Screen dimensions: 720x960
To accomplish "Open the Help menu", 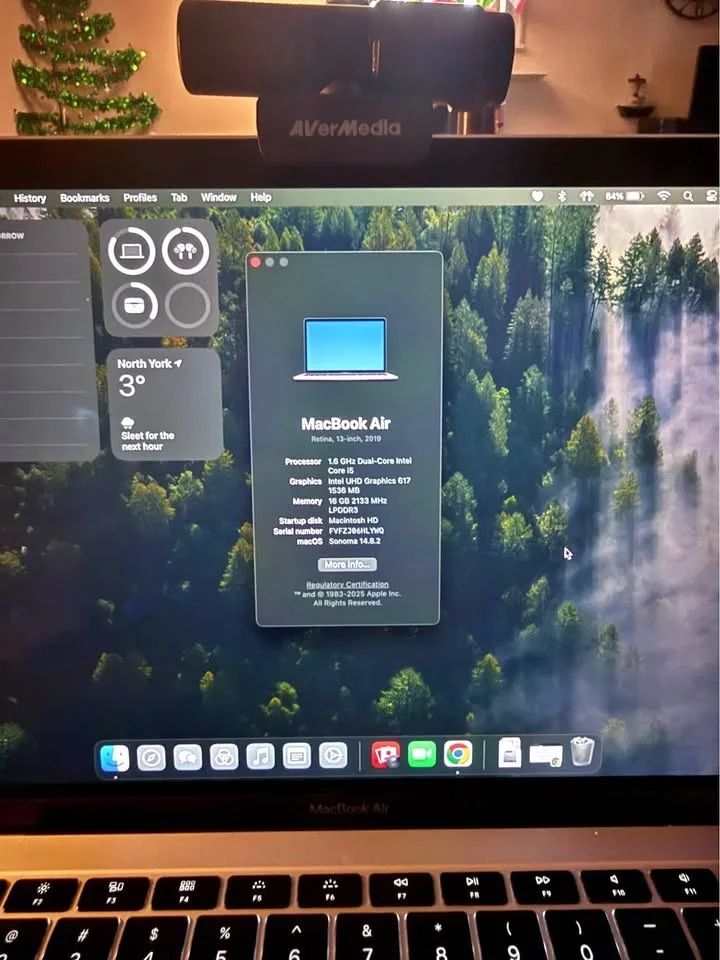I will pos(261,197).
